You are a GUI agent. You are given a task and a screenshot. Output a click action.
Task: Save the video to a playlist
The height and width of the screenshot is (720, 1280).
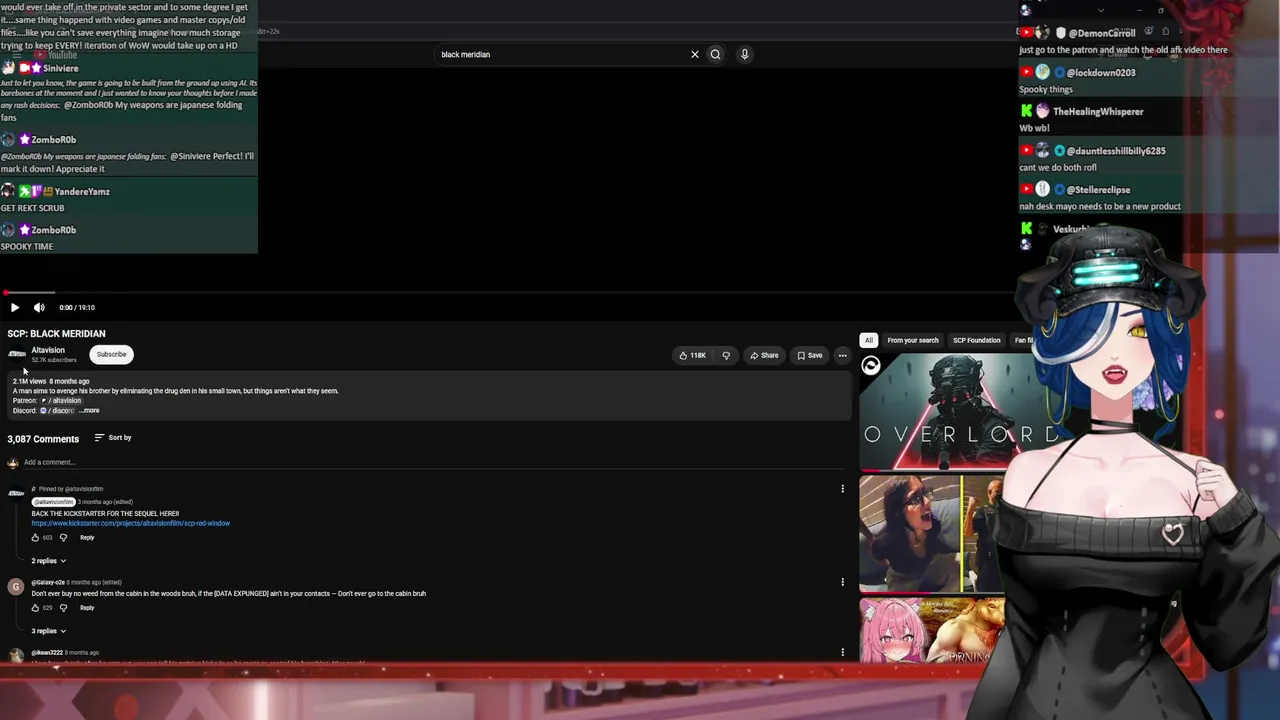click(x=810, y=355)
